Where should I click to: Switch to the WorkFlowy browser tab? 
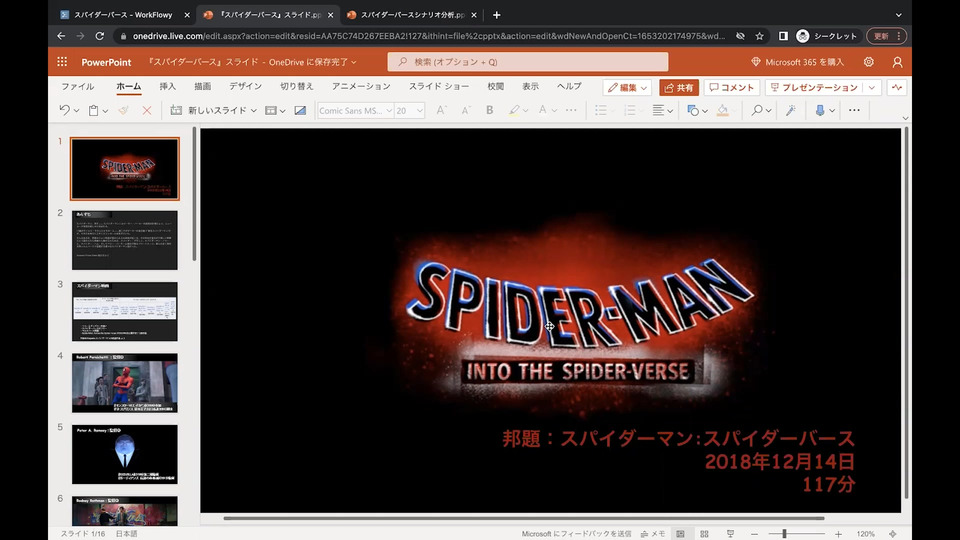(x=122, y=15)
